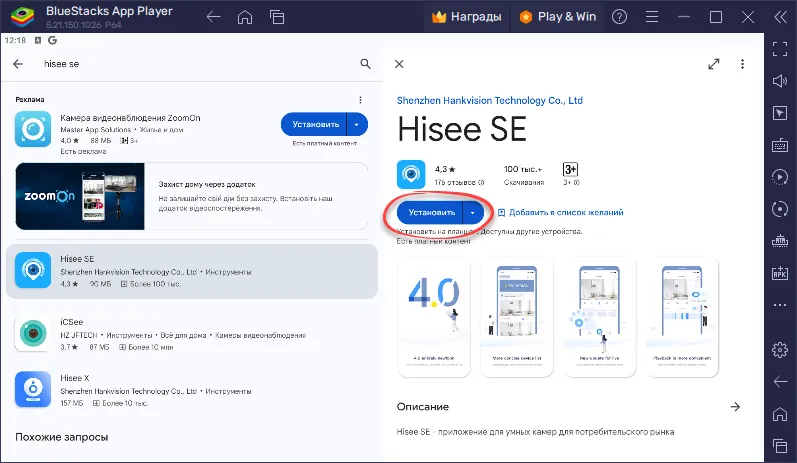Click the Google G status bar icon
797x463 pixels.
click(x=52, y=40)
